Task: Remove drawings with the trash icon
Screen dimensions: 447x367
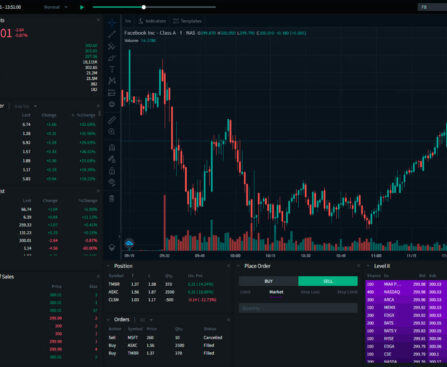Action: (x=112, y=199)
